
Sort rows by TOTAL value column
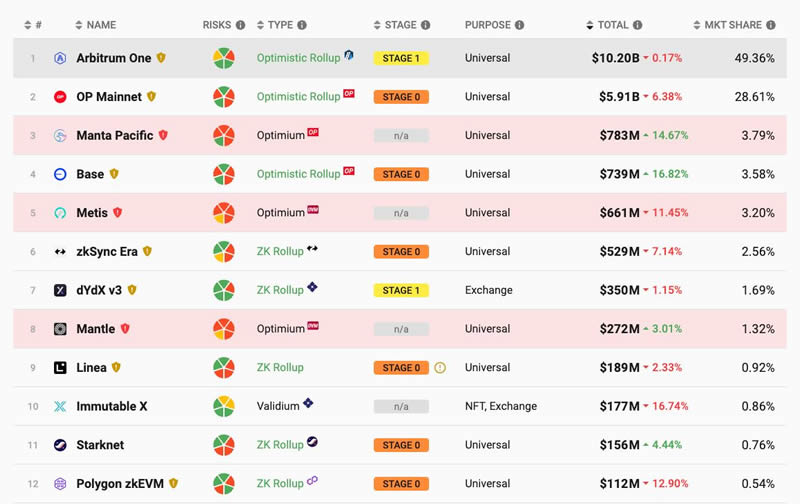tap(612, 25)
